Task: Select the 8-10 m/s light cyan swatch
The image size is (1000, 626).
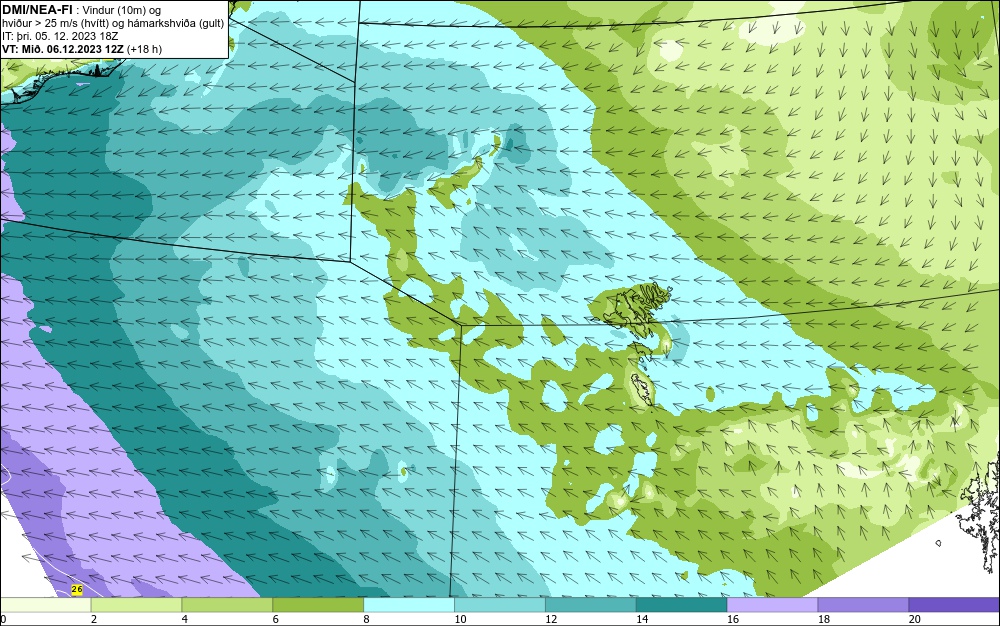Action: click(409, 605)
